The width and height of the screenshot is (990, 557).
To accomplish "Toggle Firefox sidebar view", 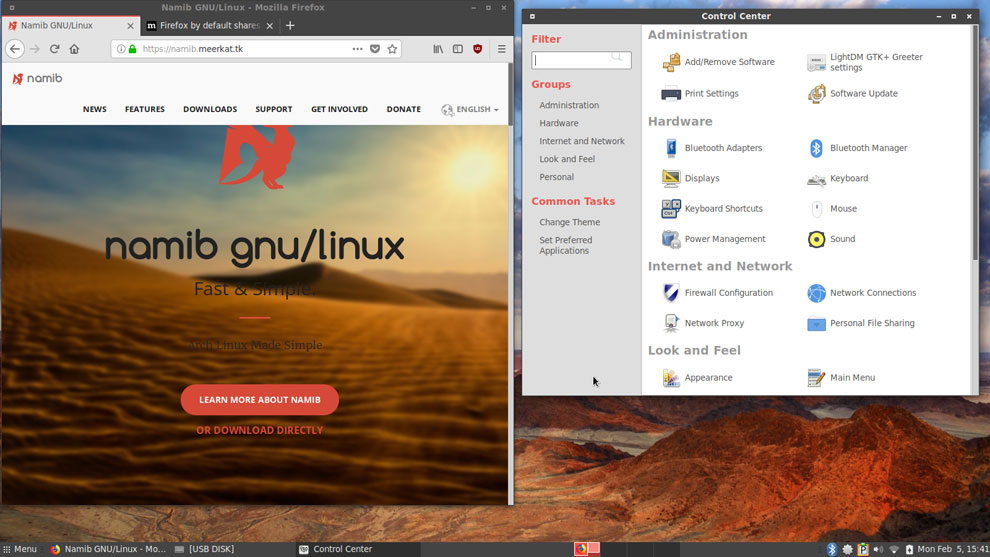I will [x=458, y=49].
